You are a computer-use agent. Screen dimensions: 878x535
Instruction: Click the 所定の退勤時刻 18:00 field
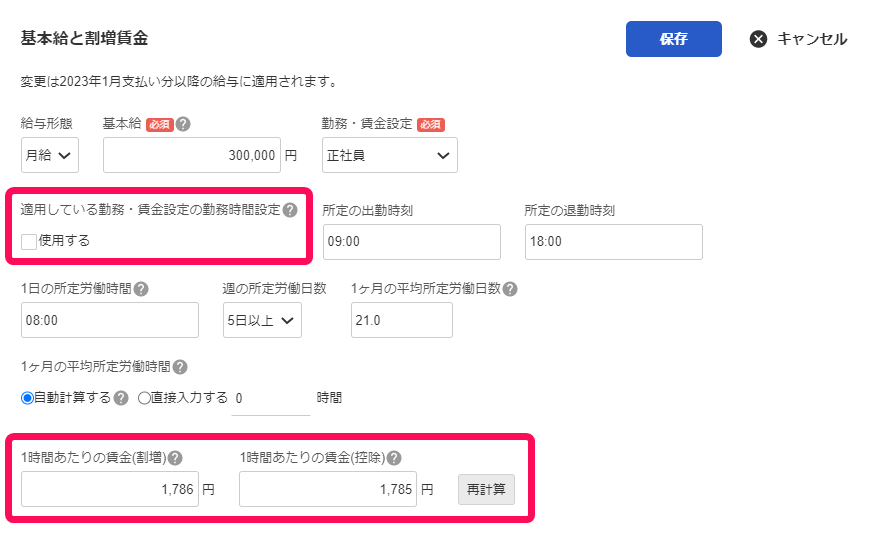(x=614, y=241)
